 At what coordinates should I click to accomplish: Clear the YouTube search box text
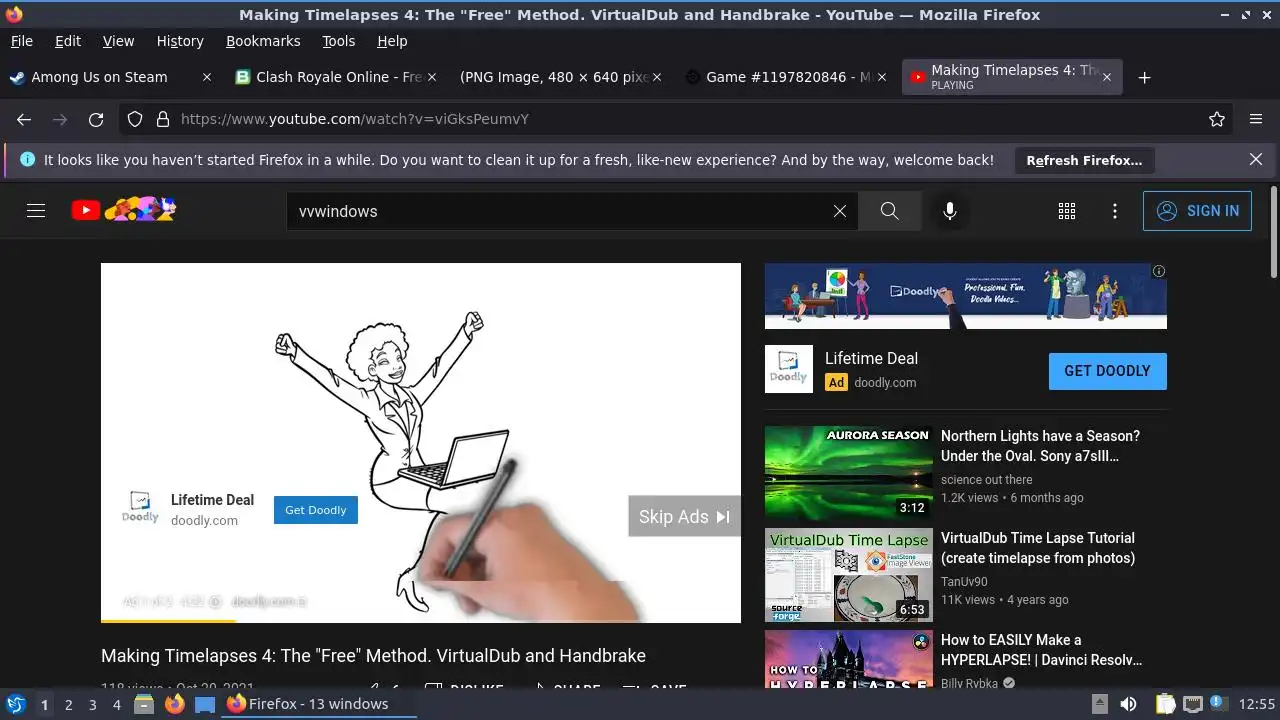tap(840, 211)
